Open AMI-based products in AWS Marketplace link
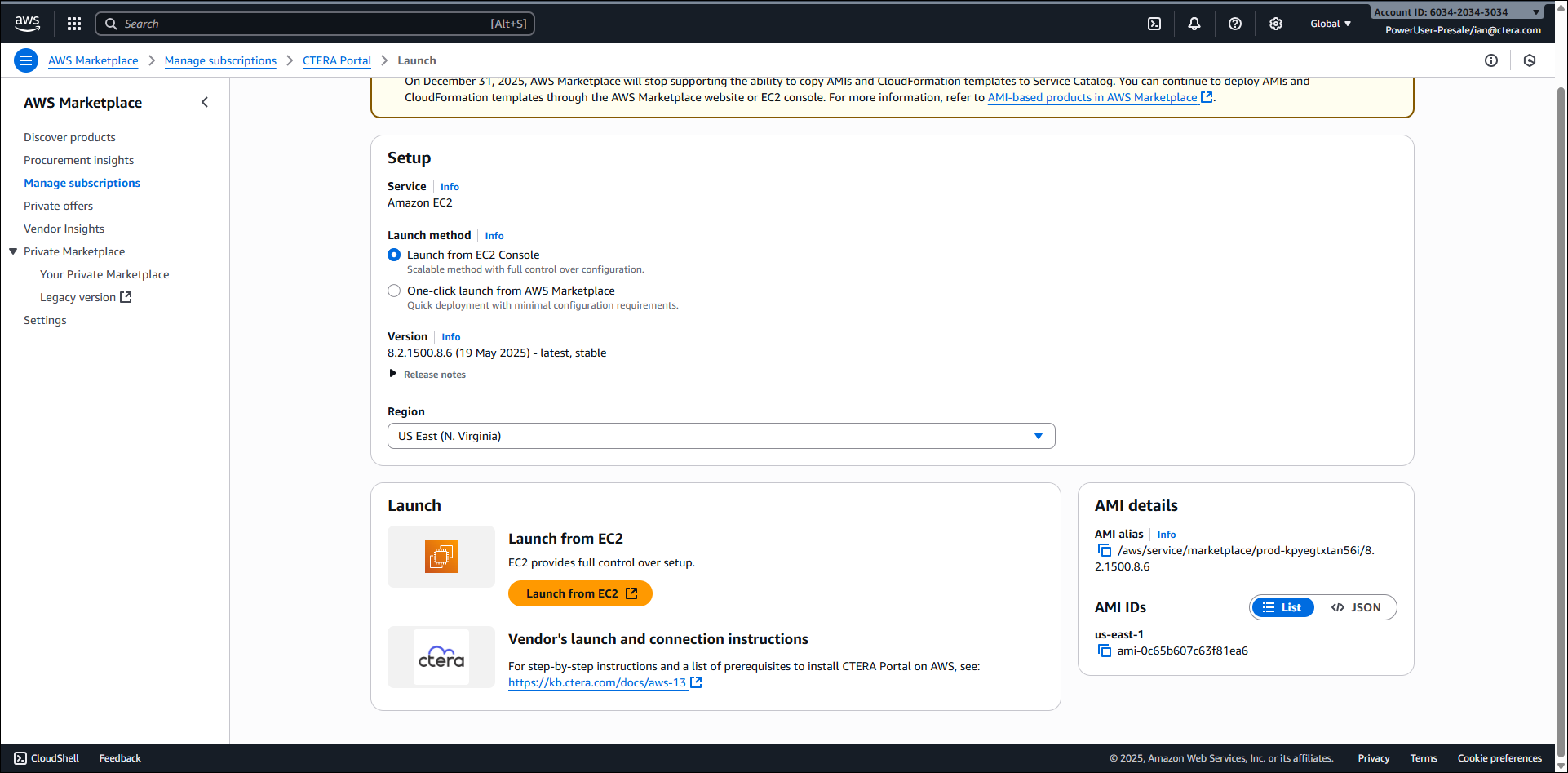 click(x=1100, y=97)
